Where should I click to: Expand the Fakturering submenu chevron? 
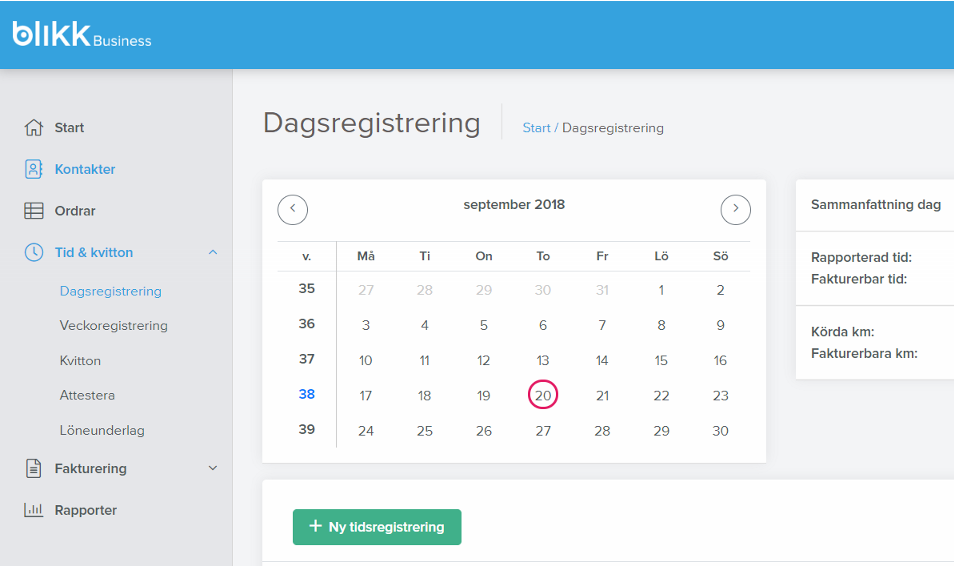(213, 468)
